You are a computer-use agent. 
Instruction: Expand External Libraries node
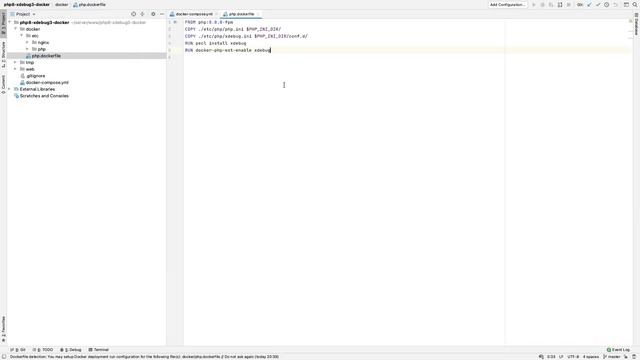tap(10, 89)
